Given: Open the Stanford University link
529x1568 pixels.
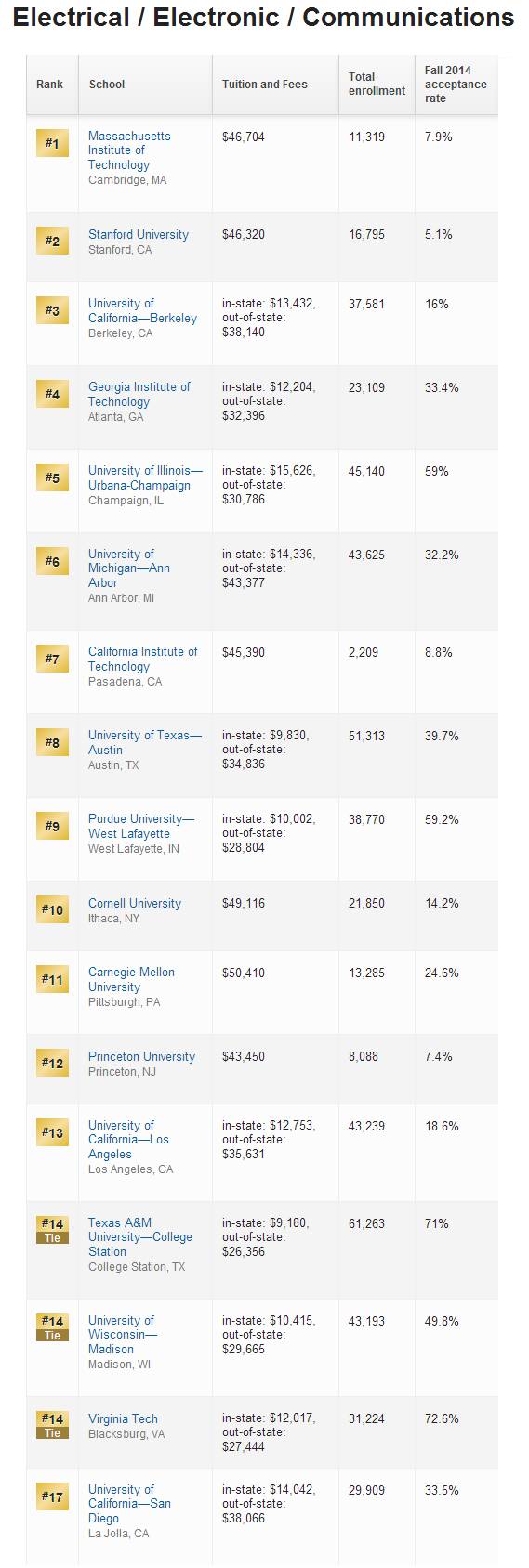Looking at the screenshot, I should click(139, 235).
